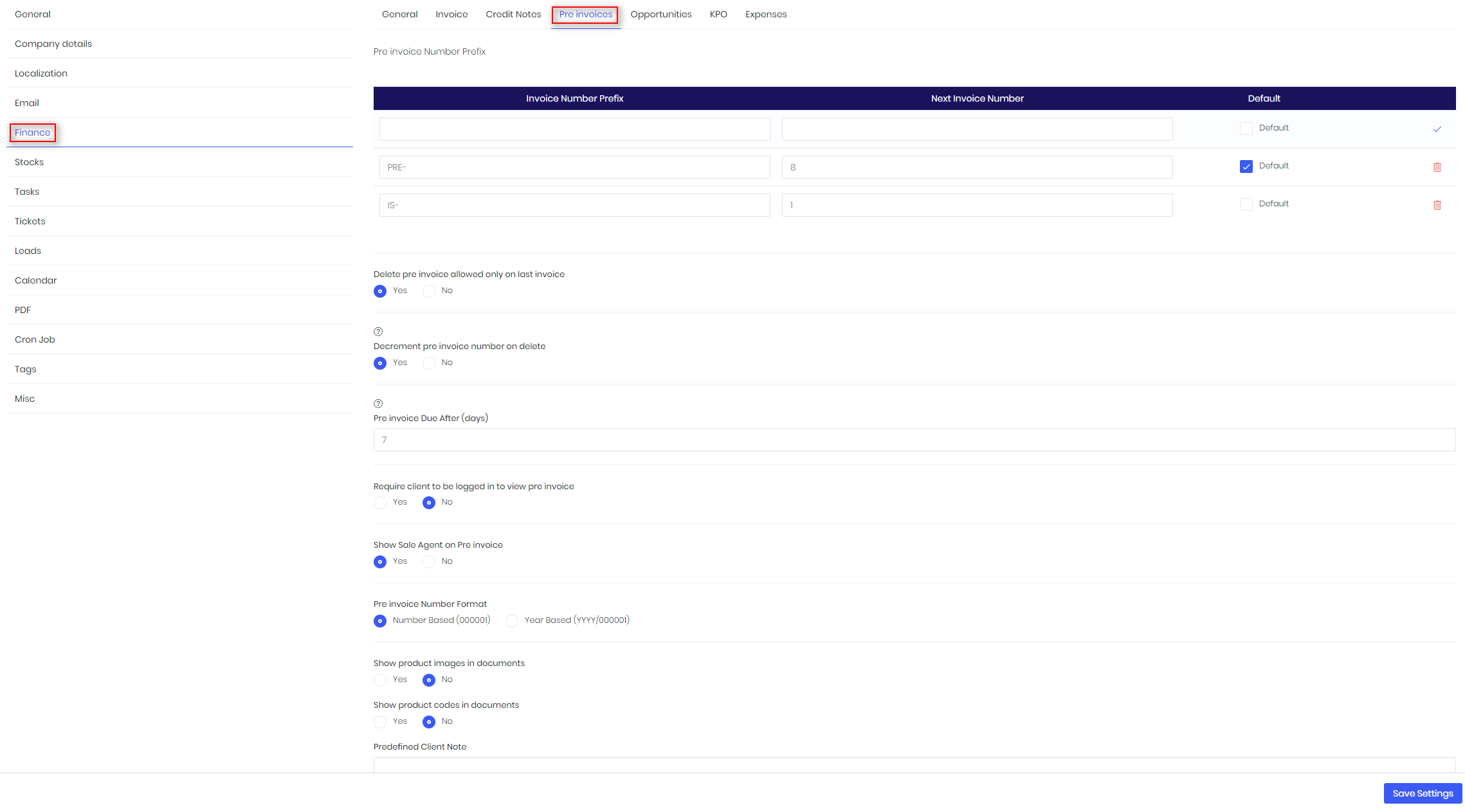Uncheck Default checkbox for PRE- prefix
The height and width of the screenshot is (812, 1465).
pos(1246,167)
